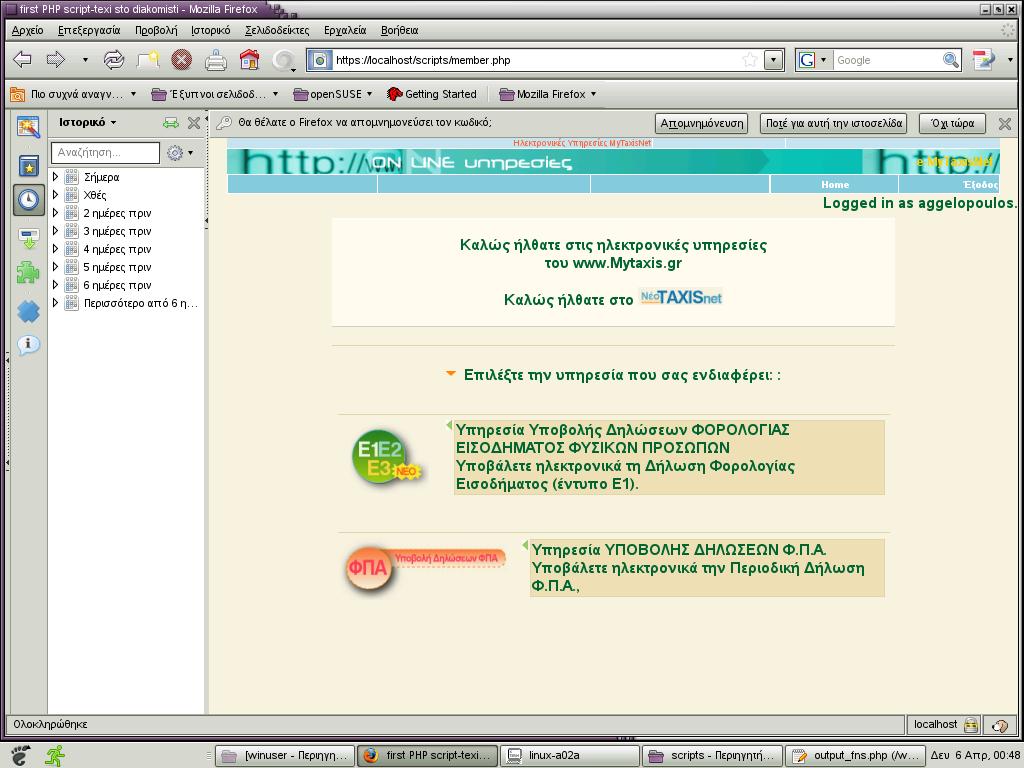Viewport: 1024px width, 768px height.
Task: Open the history view options gear dropdown
Action: (x=180, y=153)
